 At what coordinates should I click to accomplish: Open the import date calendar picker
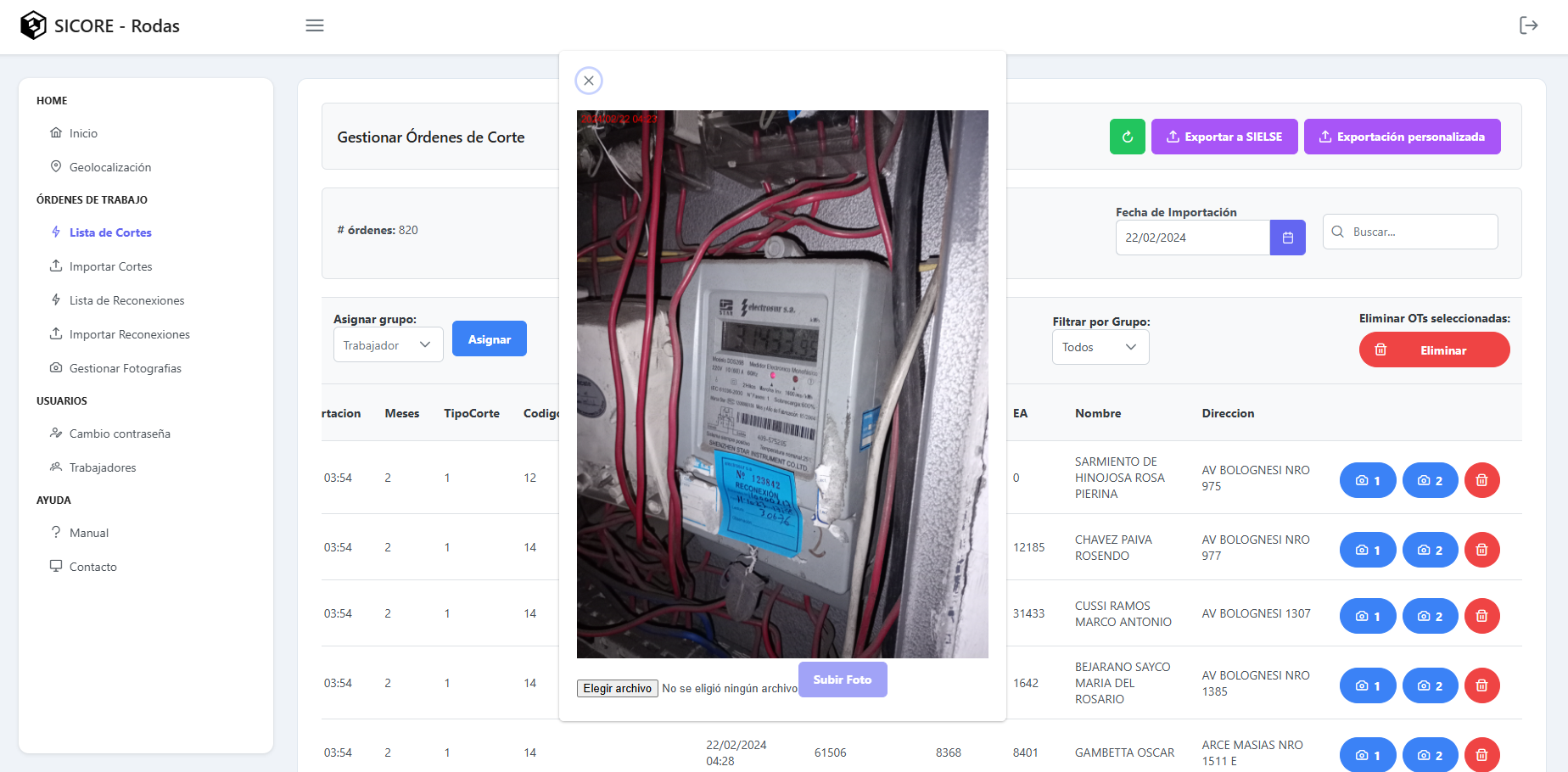pyautogui.click(x=1287, y=238)
